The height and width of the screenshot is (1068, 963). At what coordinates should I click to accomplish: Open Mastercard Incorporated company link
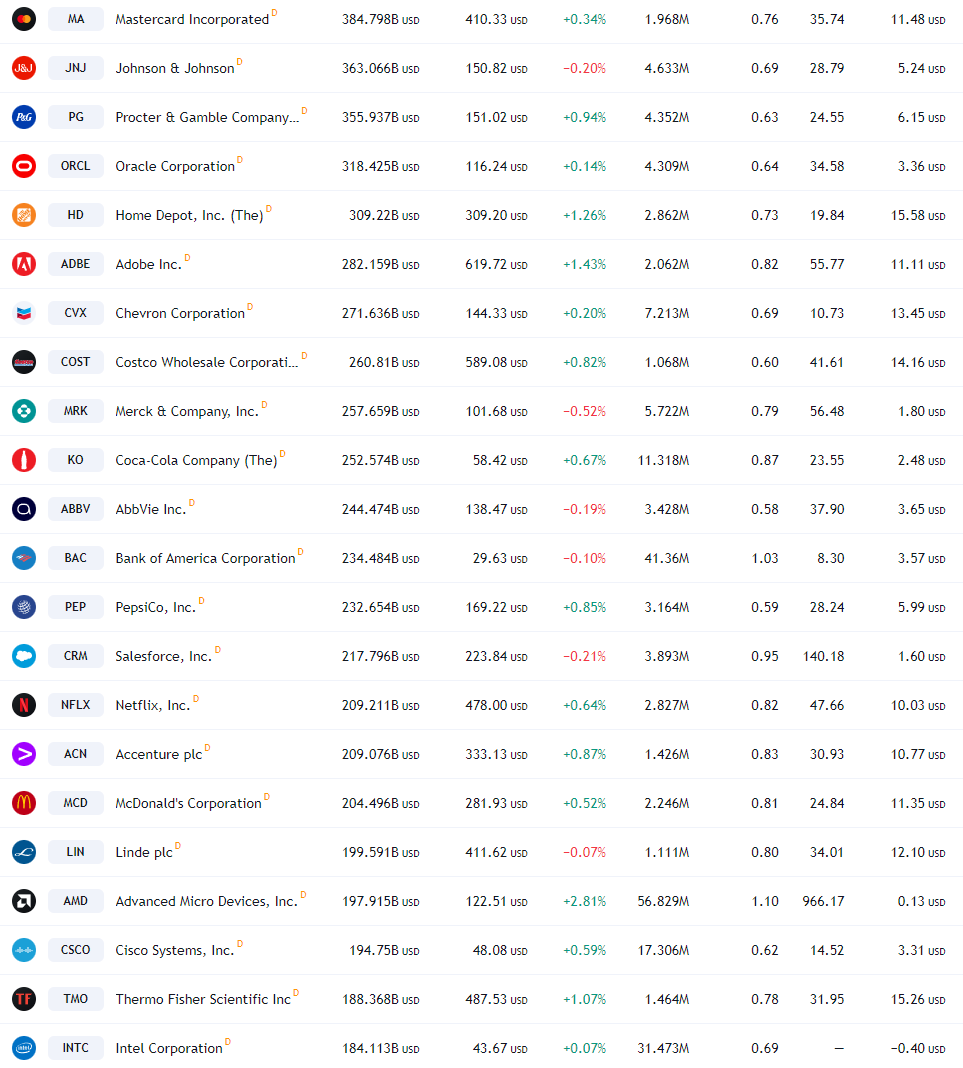pos(192,20)
